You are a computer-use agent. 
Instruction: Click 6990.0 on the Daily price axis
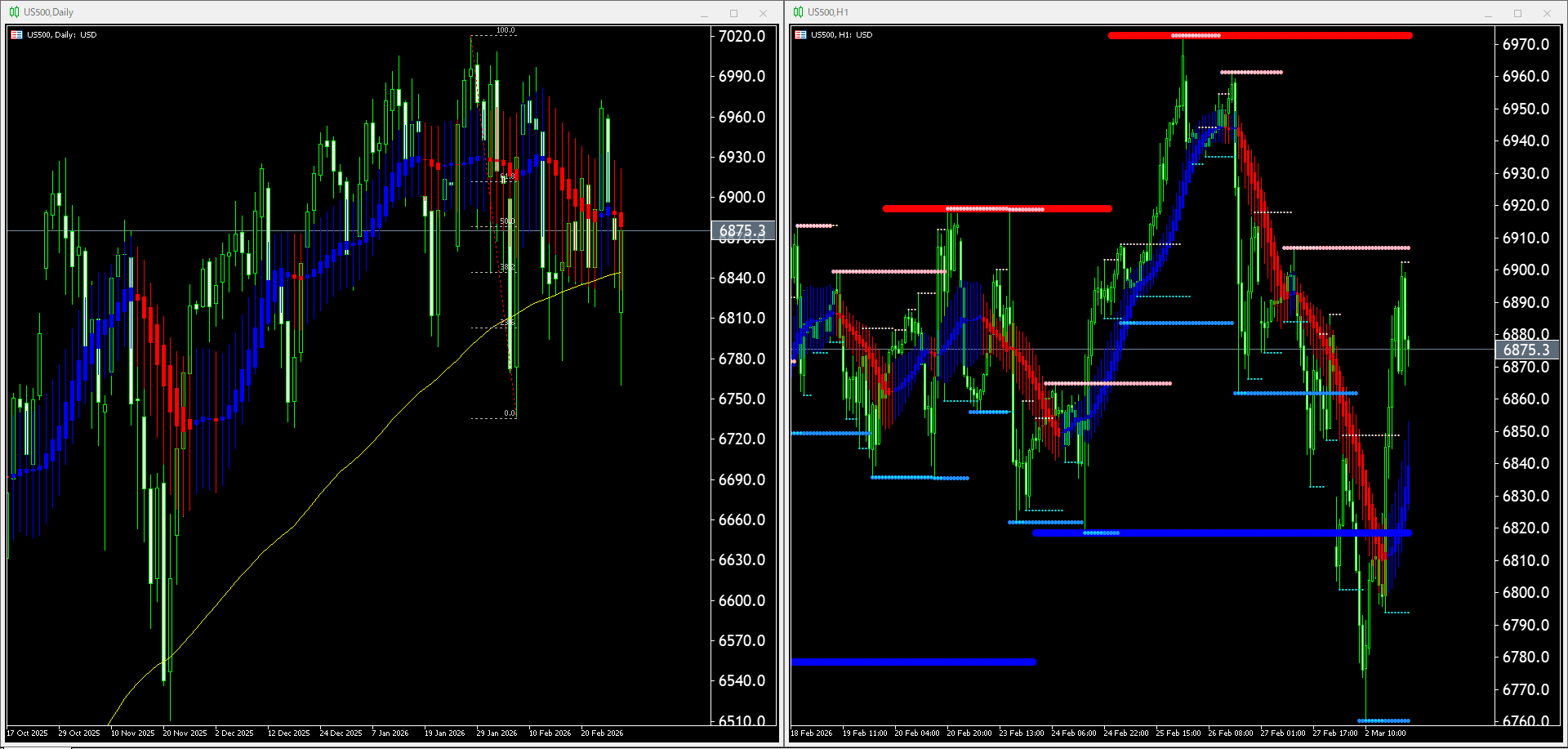(x=742, y=76)
